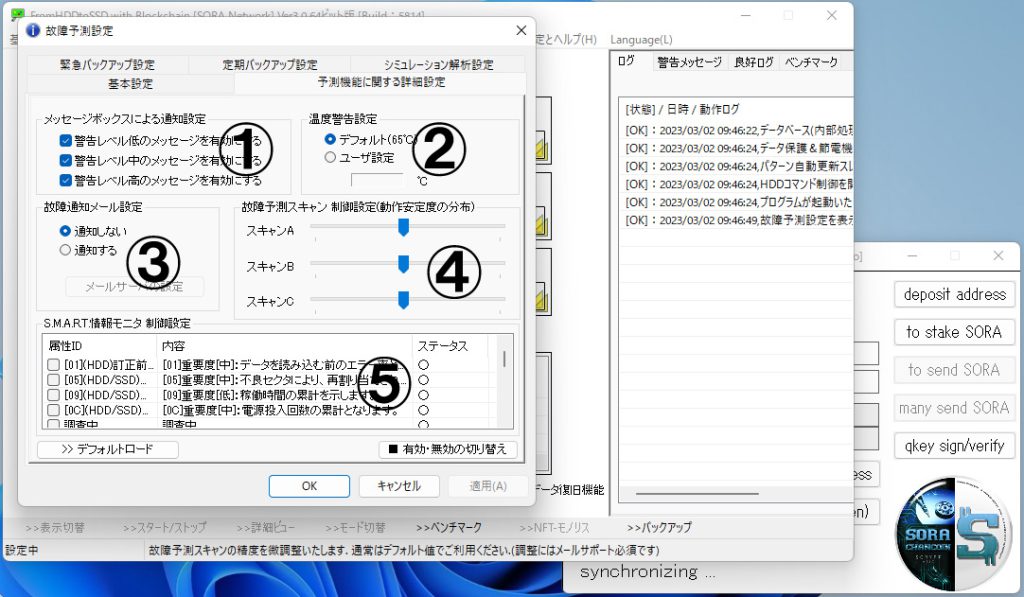Screen dimensions: 1024x597
Task: Click the log panel horizontal scrollbar
Action: [x=697, y=494]
